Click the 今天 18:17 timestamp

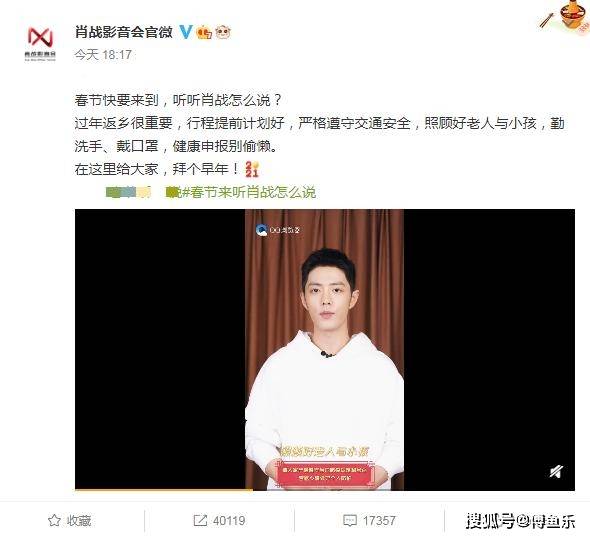103,55
